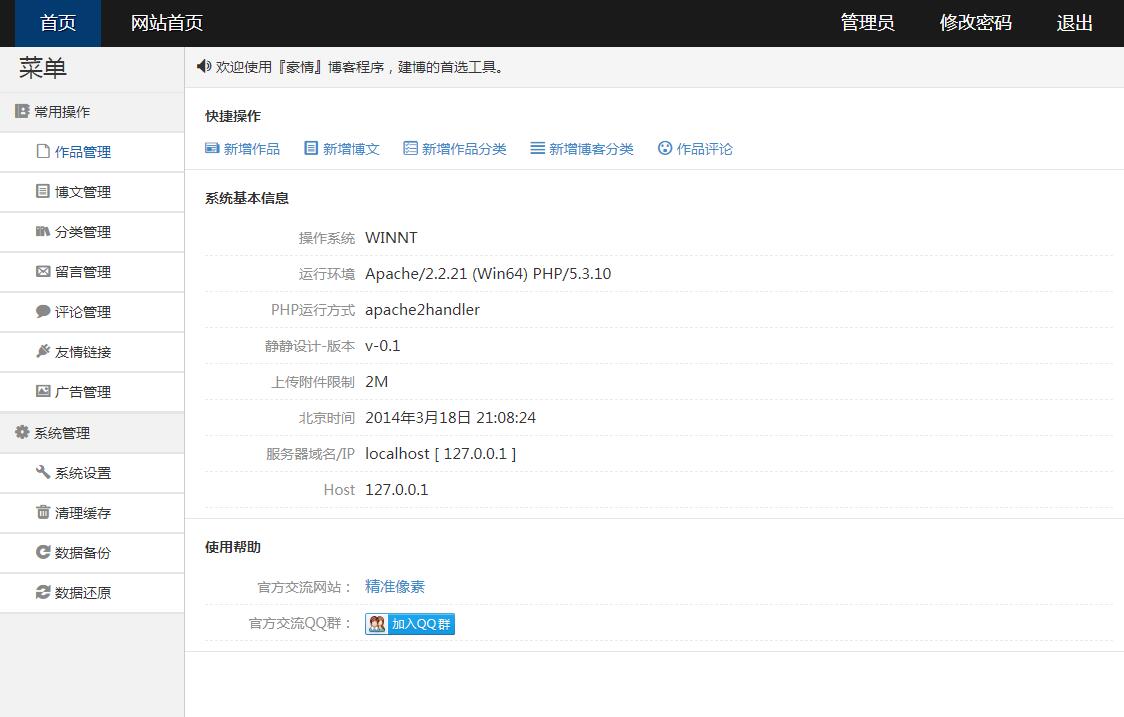The width and height of the screenshot is (1124, 717).
Task: Click the picture icon beside 广告管理
Action: coord(43,391)
